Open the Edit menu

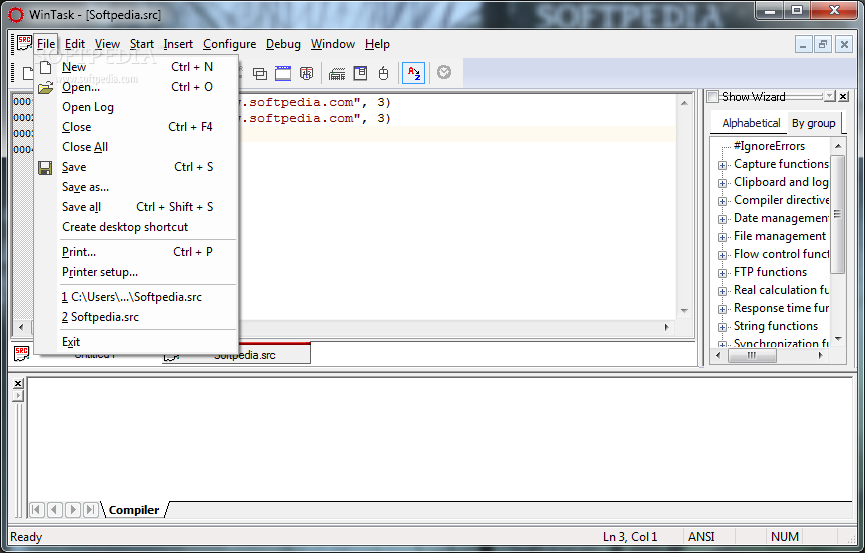(74, 44)
